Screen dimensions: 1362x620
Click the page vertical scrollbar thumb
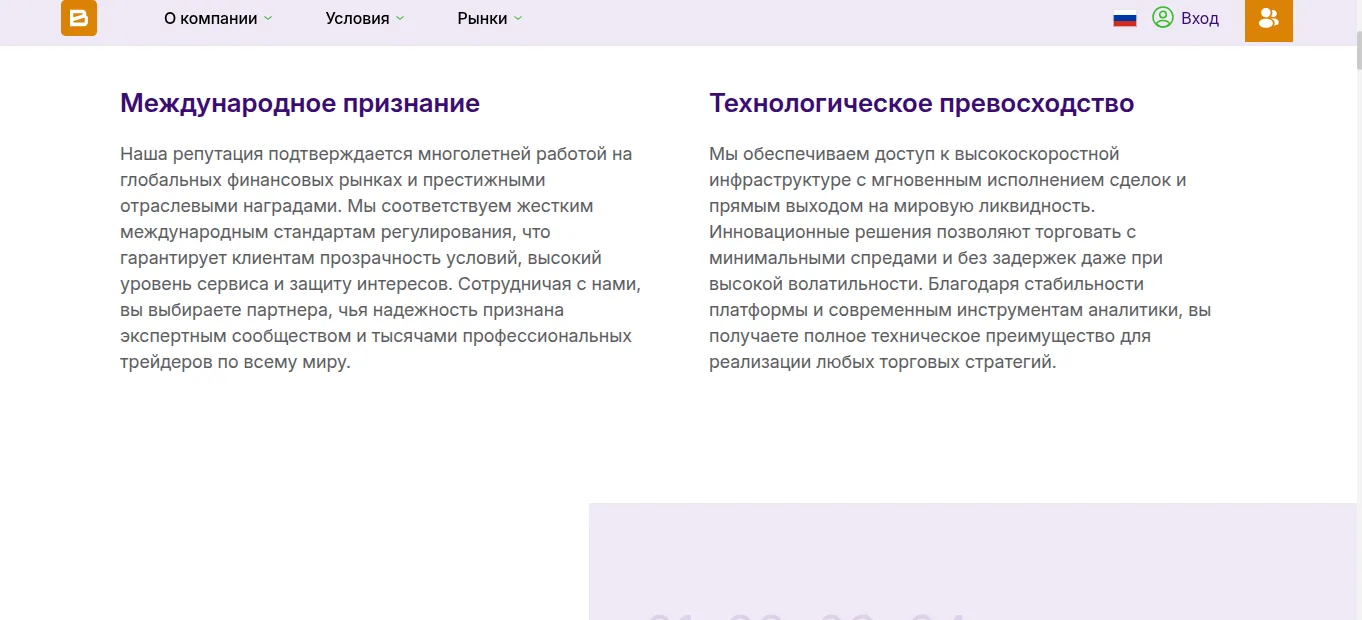(x=1359, y=50)
